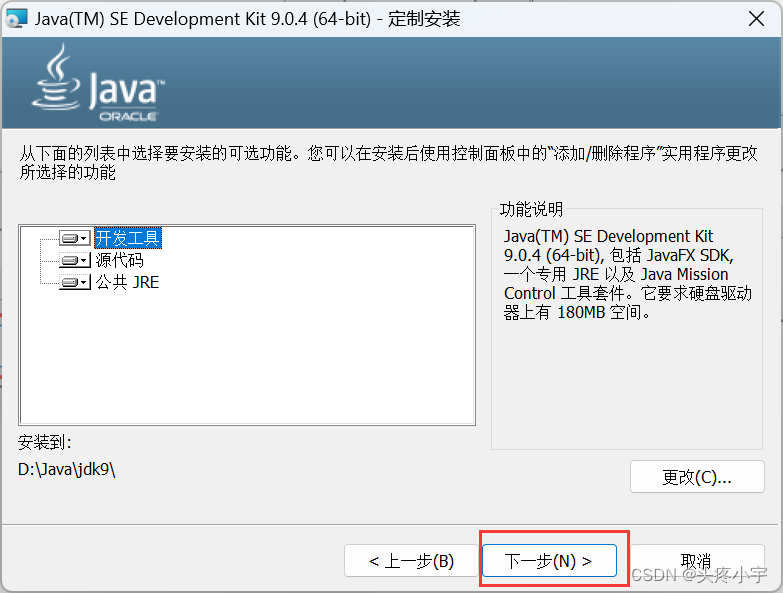The width and height of the screenshot is (783, 593).
Task: Click the install path D:\Java\jdk9\ text
Action: coord(66,469)
